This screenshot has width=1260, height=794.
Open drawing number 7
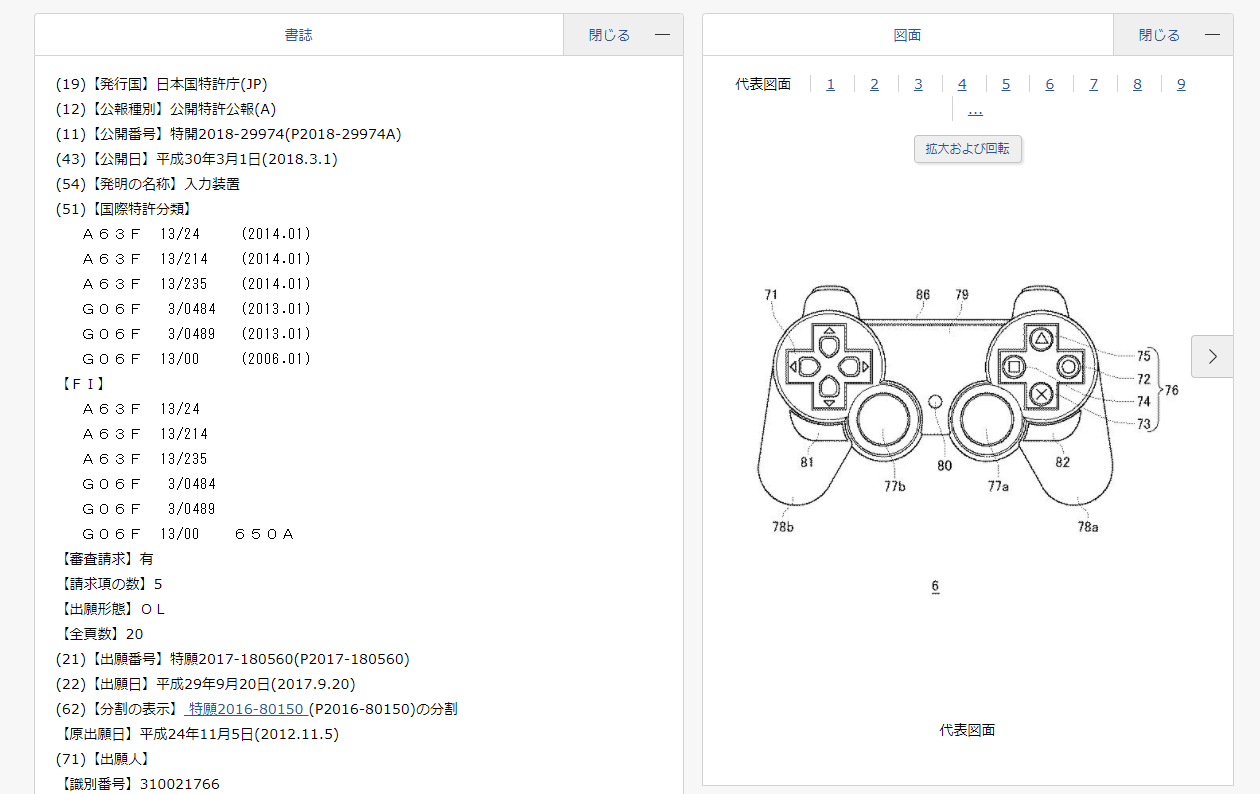click(1093, 84)
